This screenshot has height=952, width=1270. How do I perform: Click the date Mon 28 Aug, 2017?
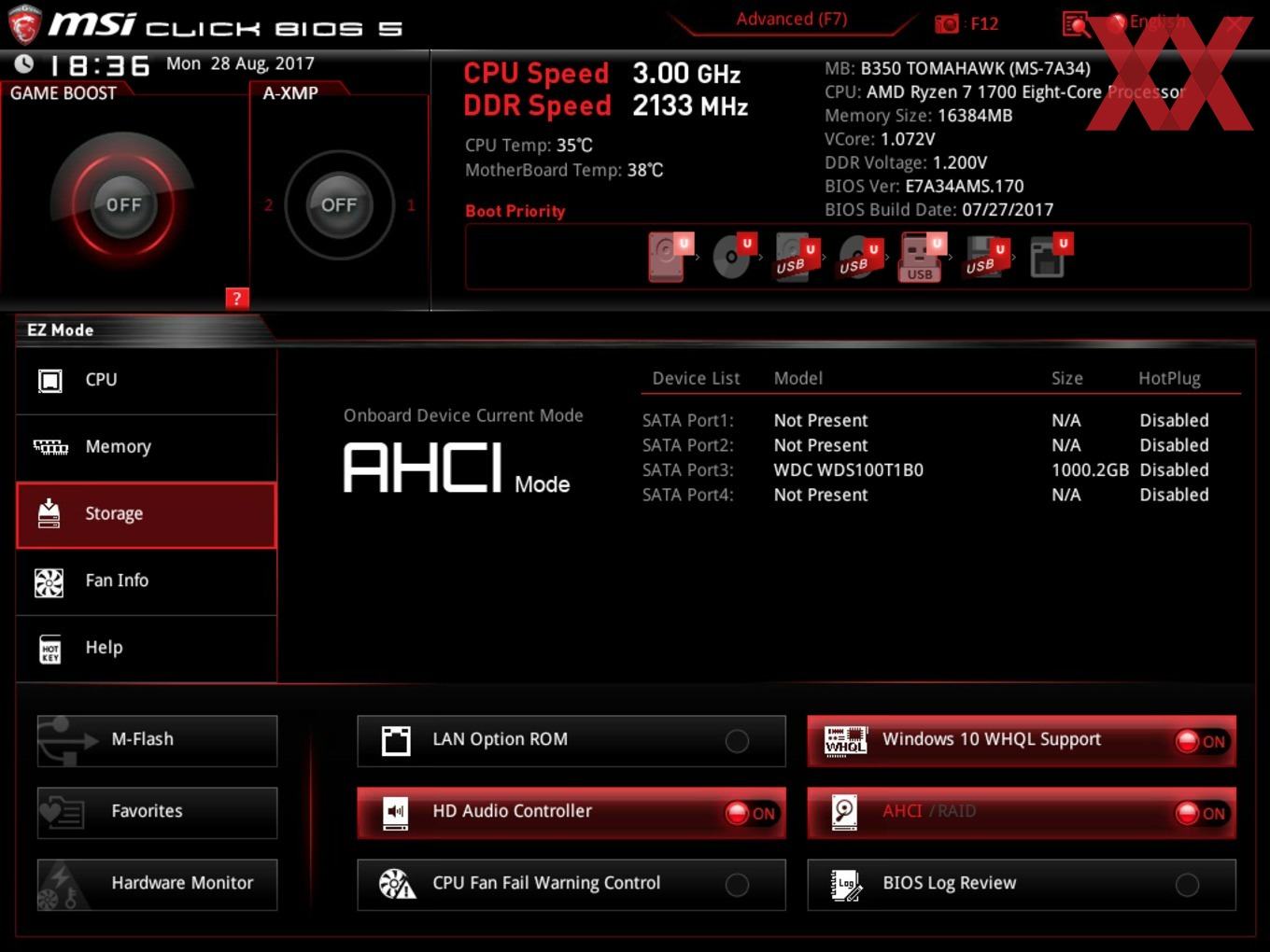point(240,64)
